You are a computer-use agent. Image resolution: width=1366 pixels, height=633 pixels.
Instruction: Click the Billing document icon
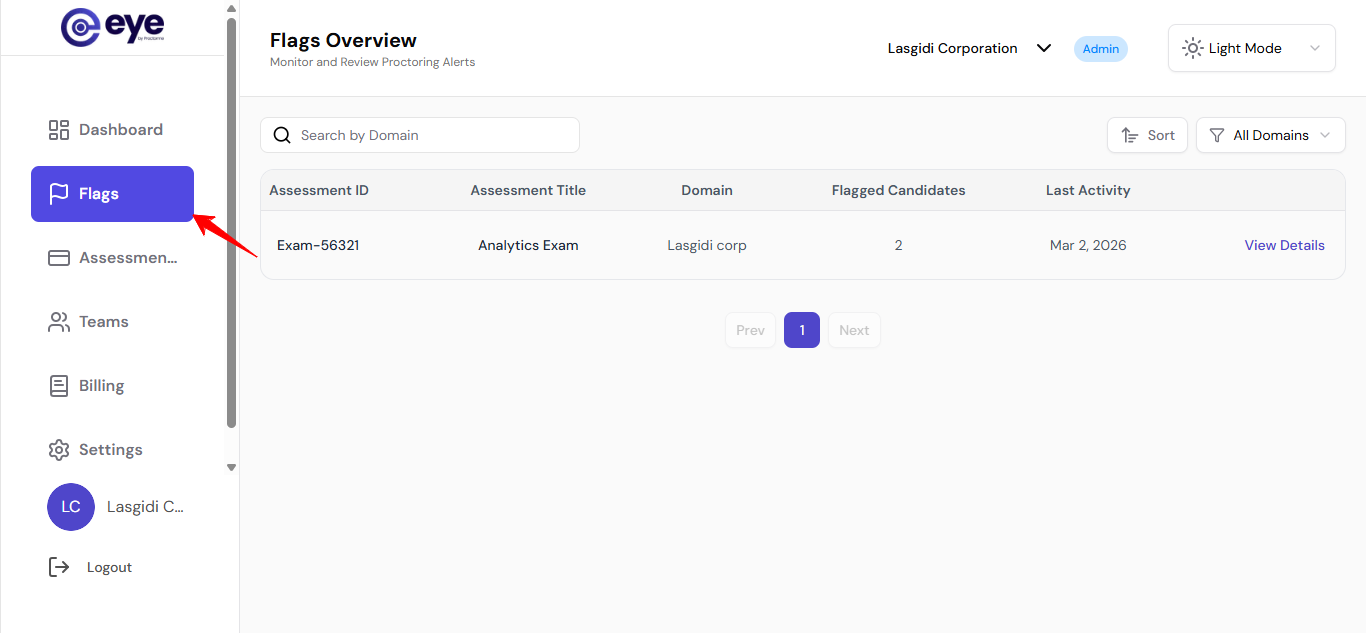pos(59,386)
